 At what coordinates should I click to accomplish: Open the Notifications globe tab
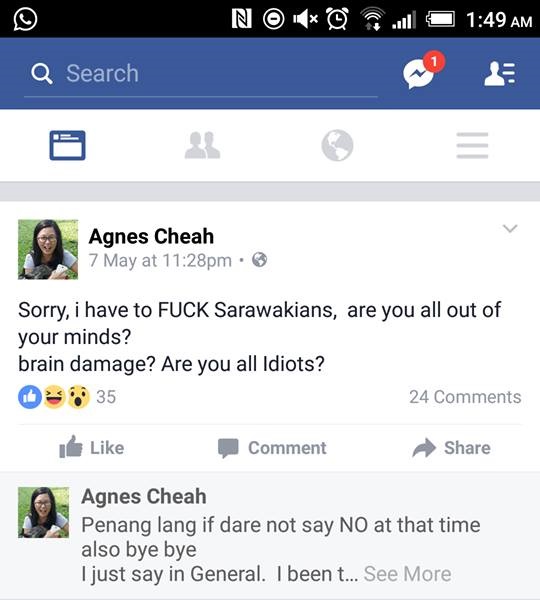pyautogui.click(x=337, y=145)
